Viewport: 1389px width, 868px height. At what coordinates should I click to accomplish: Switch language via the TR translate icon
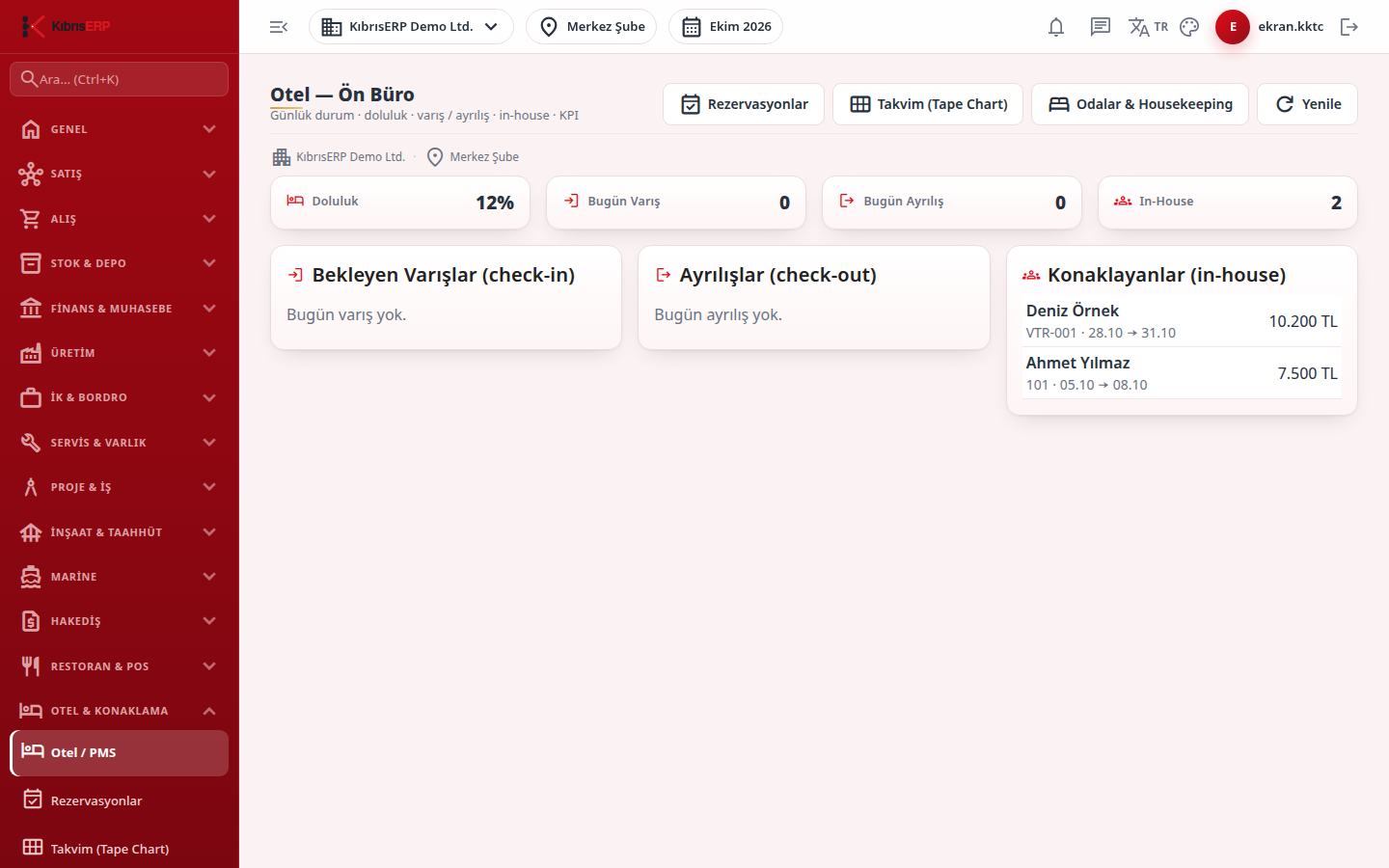pos(1148,27)
